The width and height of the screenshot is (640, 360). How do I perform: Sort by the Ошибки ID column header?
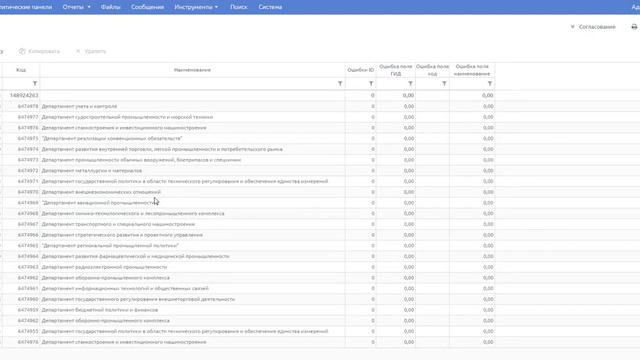(x=360, y=70)
